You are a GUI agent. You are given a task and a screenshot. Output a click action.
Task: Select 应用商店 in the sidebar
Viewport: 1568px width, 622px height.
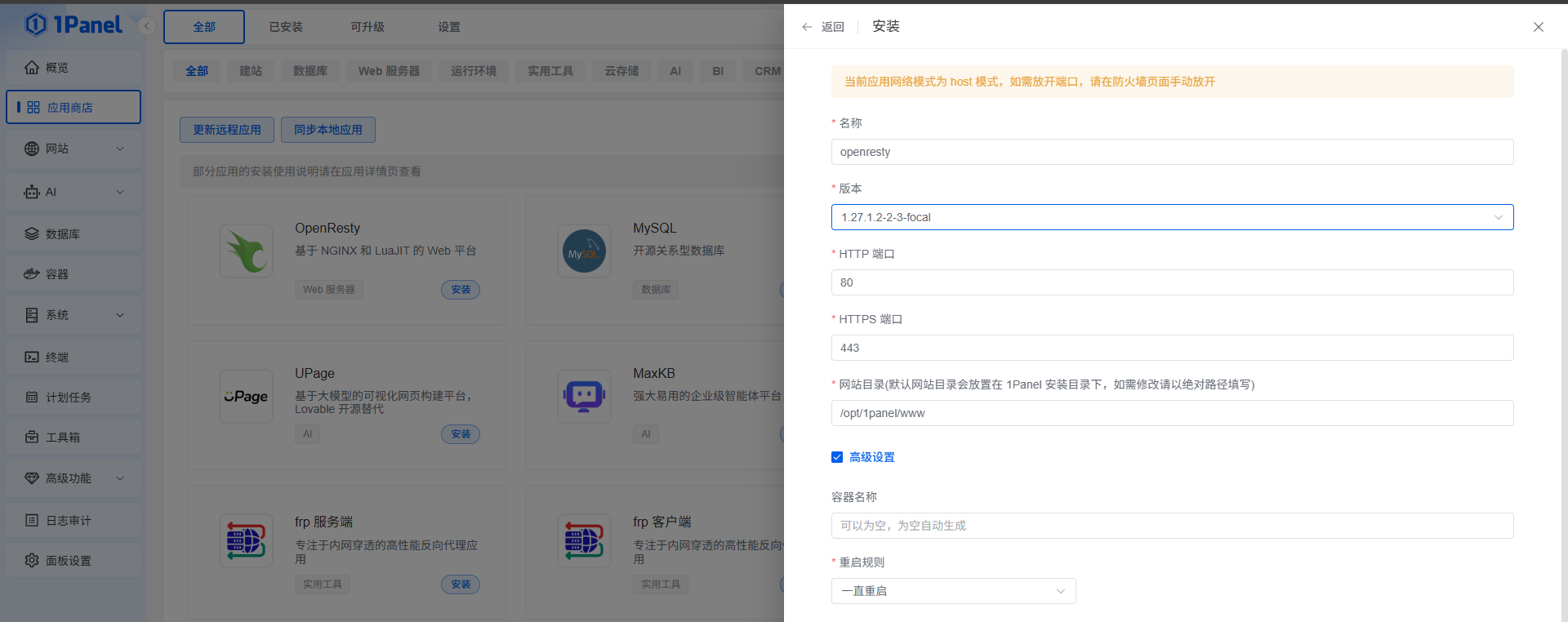pyautogui.click(x=73, y=107)
